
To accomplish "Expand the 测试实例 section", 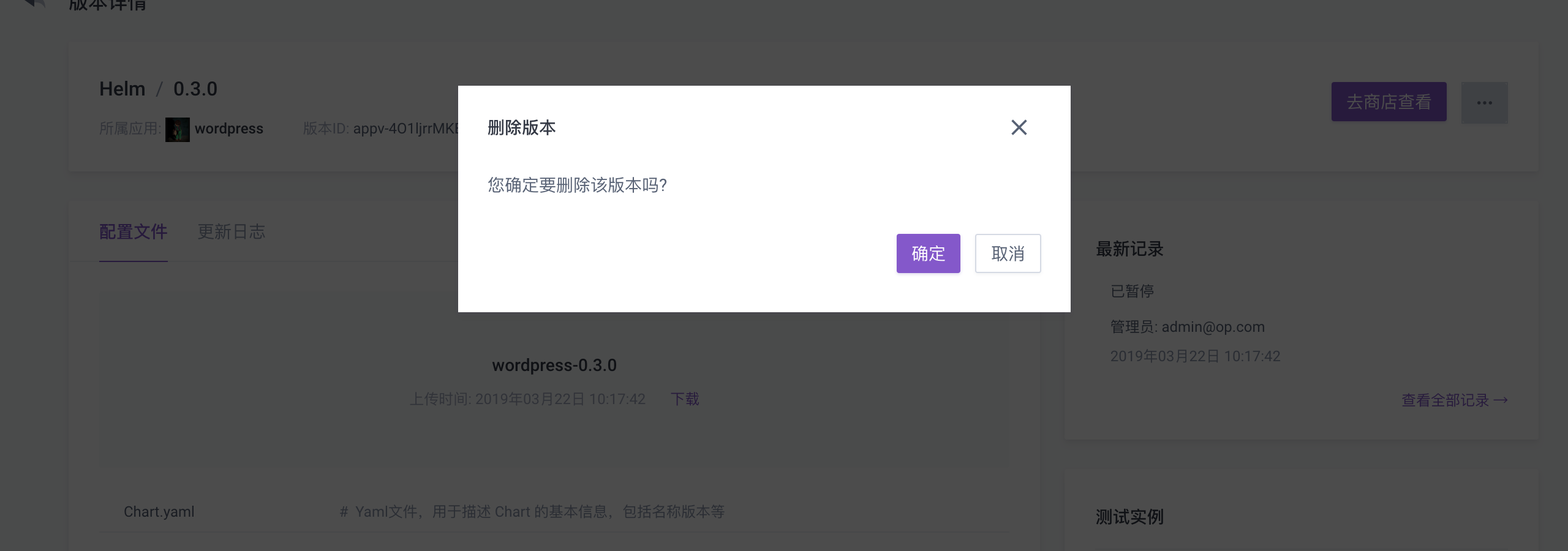I will [1128, 517].
